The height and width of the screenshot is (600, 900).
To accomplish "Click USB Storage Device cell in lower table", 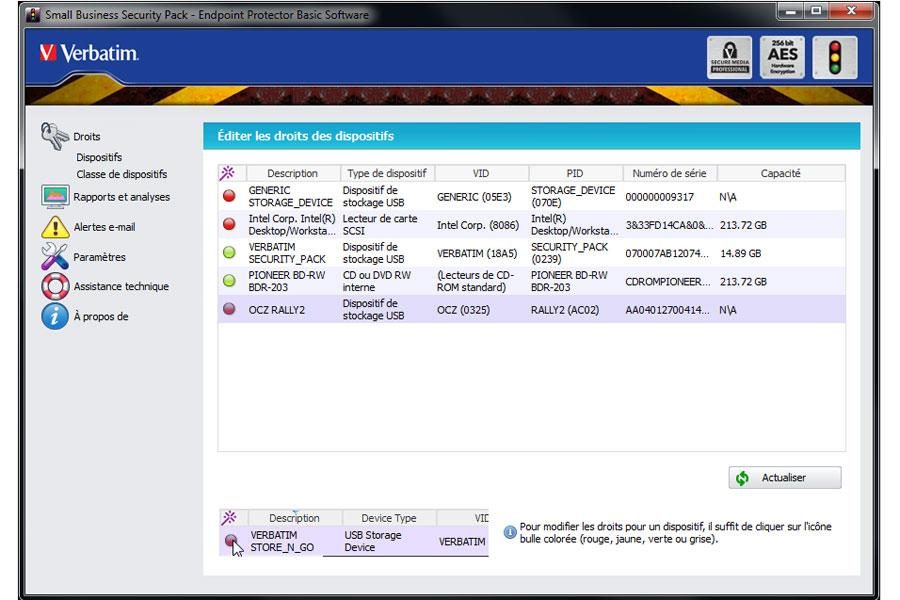I will (373, 541).
